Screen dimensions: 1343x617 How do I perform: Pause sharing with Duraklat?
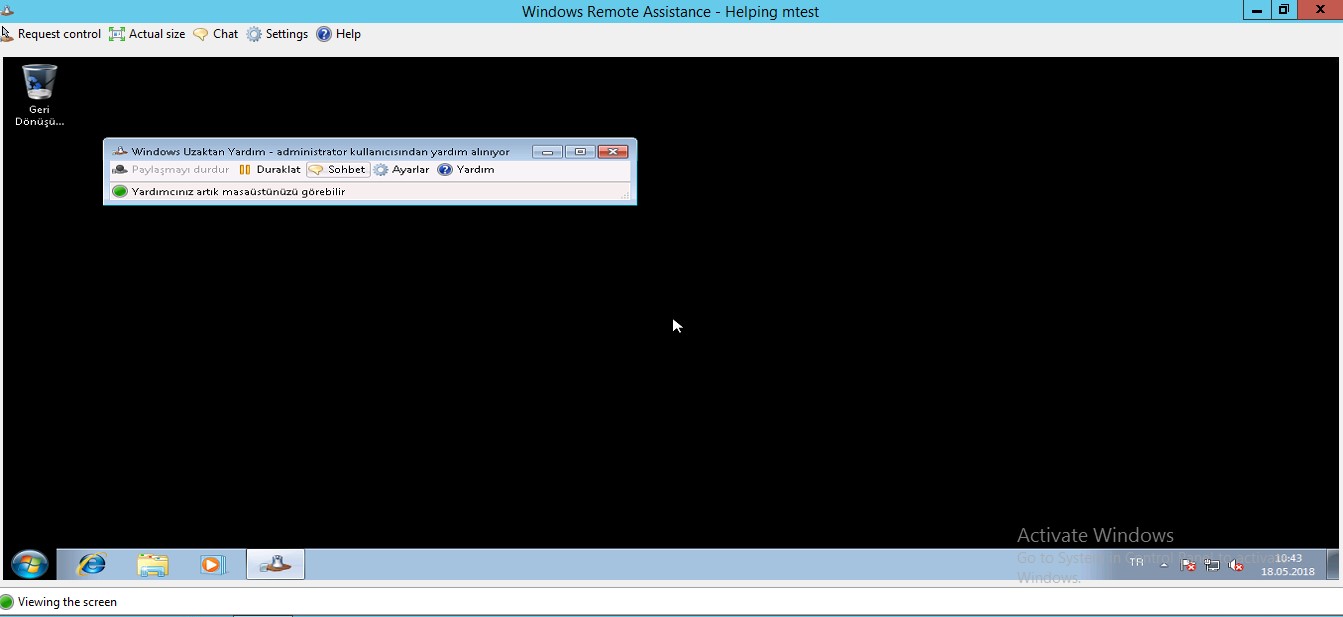click(270, 170)
